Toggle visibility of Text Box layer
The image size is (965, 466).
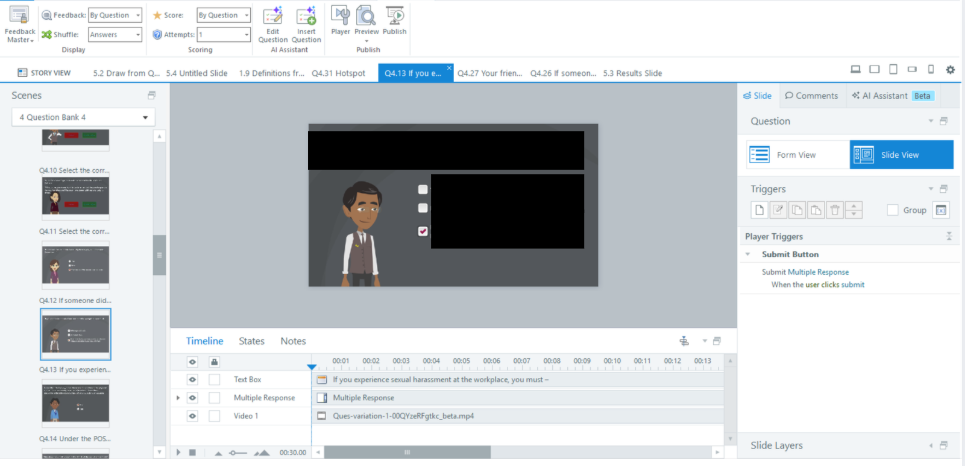point(193,380)
